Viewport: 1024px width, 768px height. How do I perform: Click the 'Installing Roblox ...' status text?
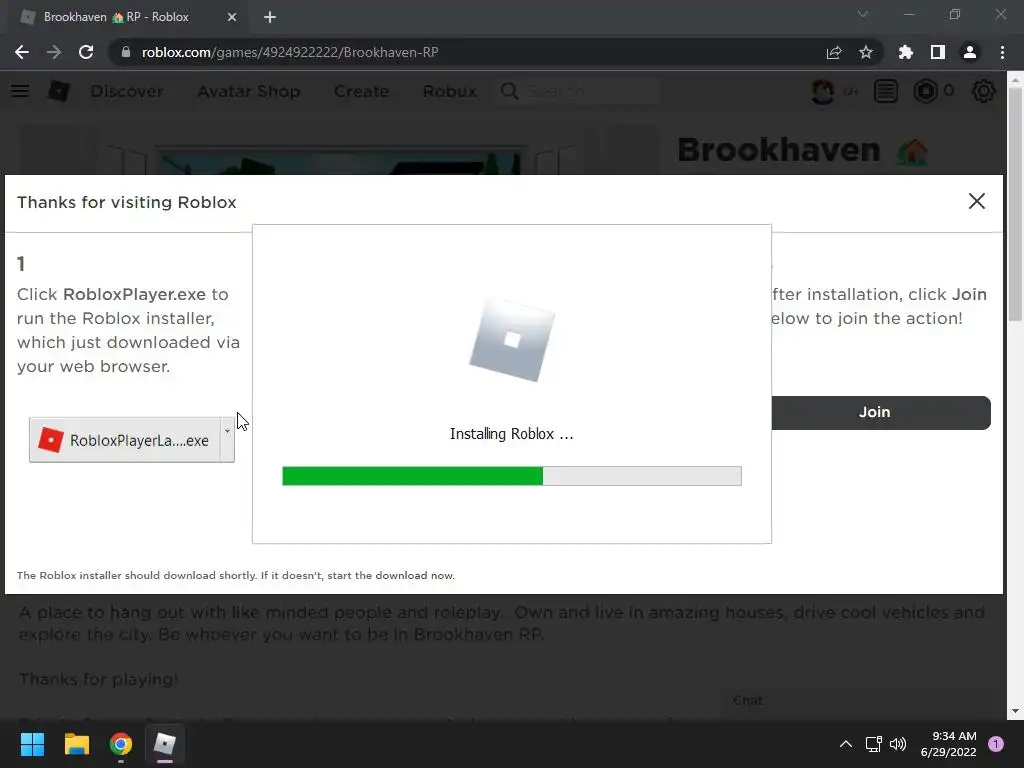click(511, 434)
